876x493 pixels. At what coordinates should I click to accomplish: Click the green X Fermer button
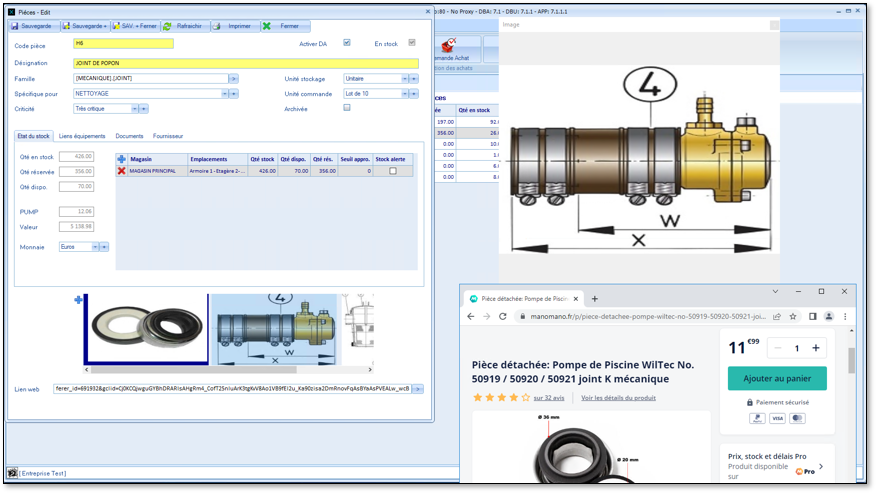(284, 26)
